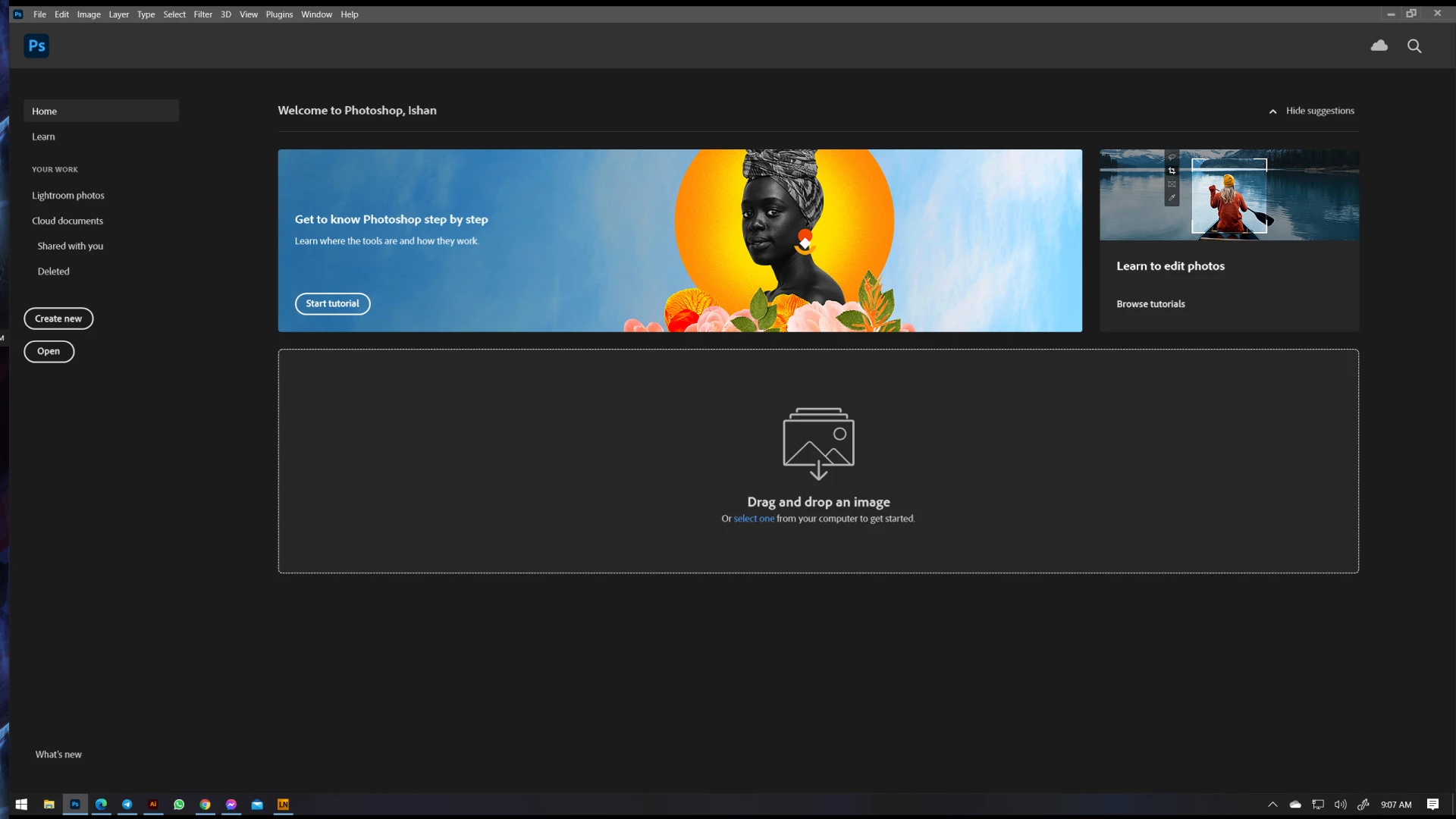1456x819 pixels.
Task: Open the cloud sync status icon
Action: (1379, 45)
